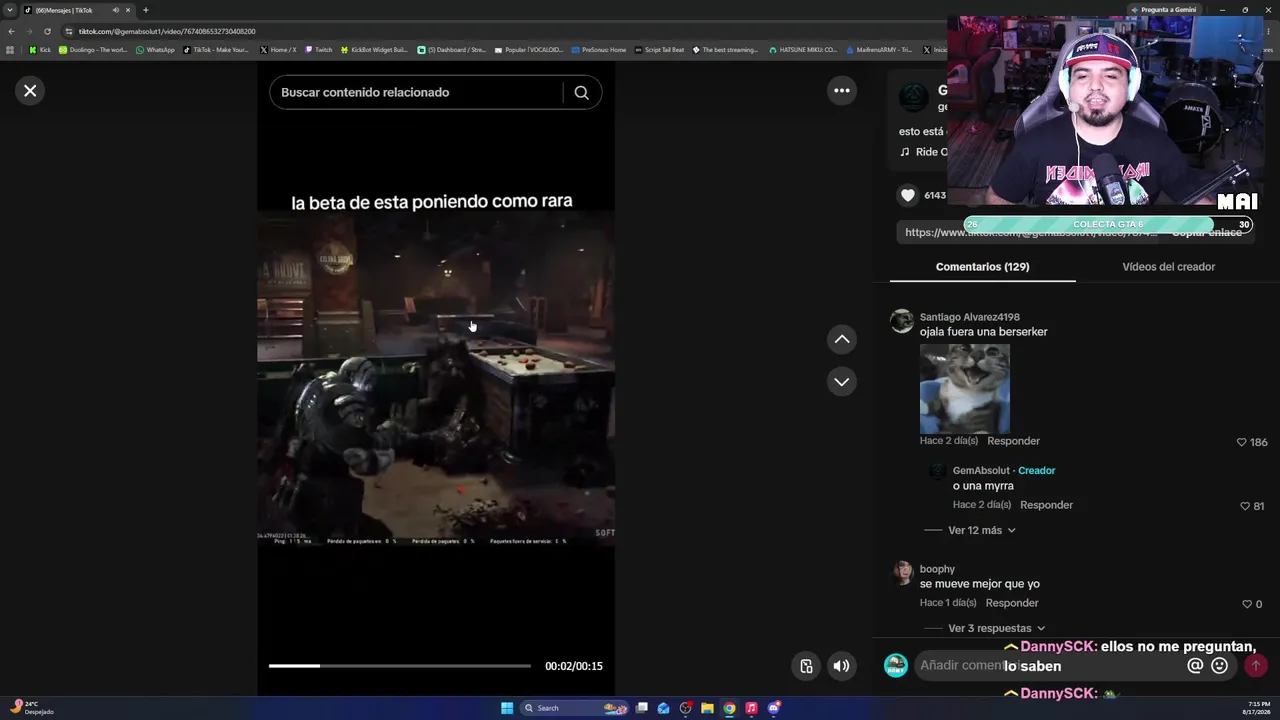Open the cat sticker image in comment
This screenshot has width=1280, height=720.
965,388
